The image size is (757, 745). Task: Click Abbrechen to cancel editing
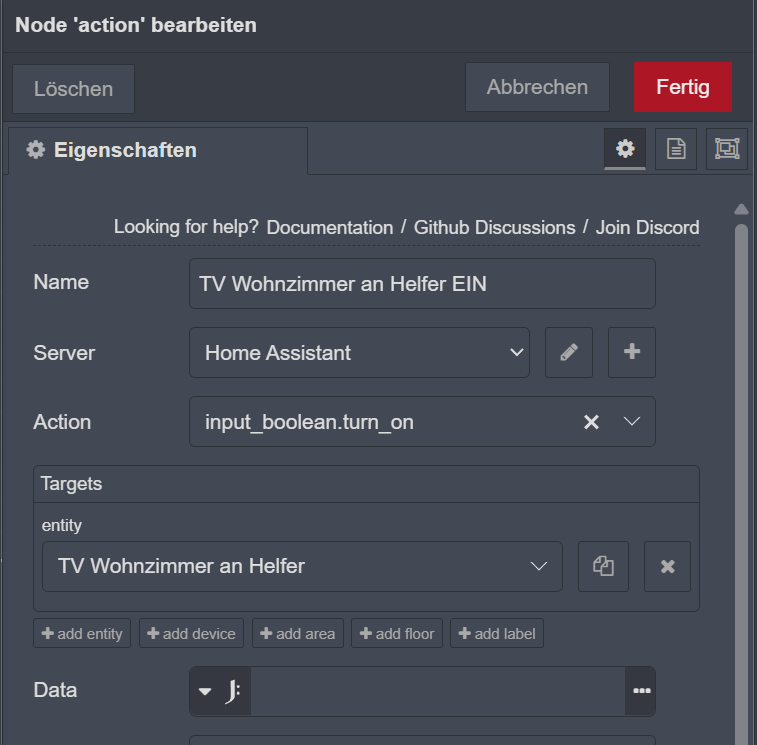pos(537,87)
